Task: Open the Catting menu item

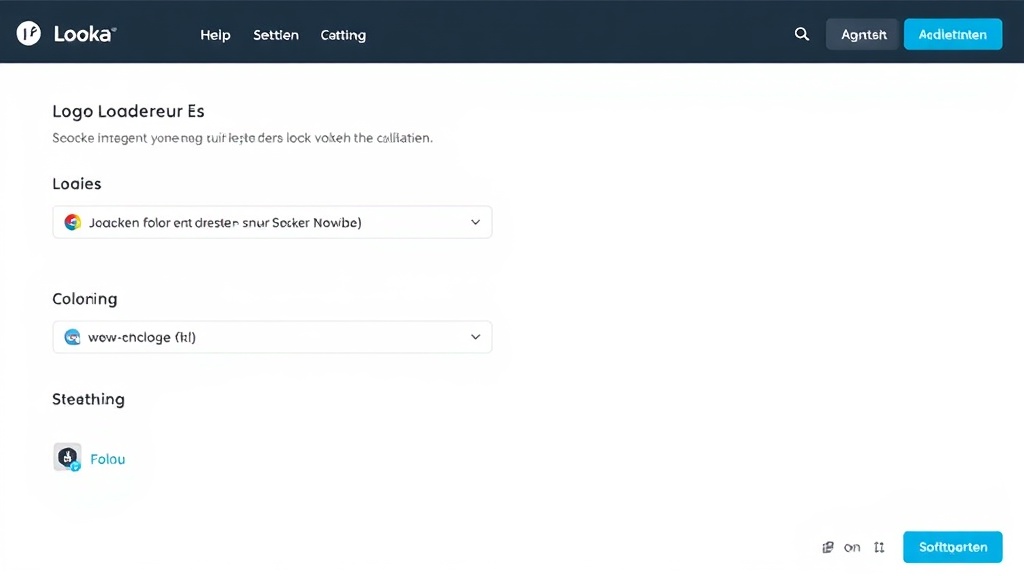Action: pyautogui.click(x=344, y=35)
